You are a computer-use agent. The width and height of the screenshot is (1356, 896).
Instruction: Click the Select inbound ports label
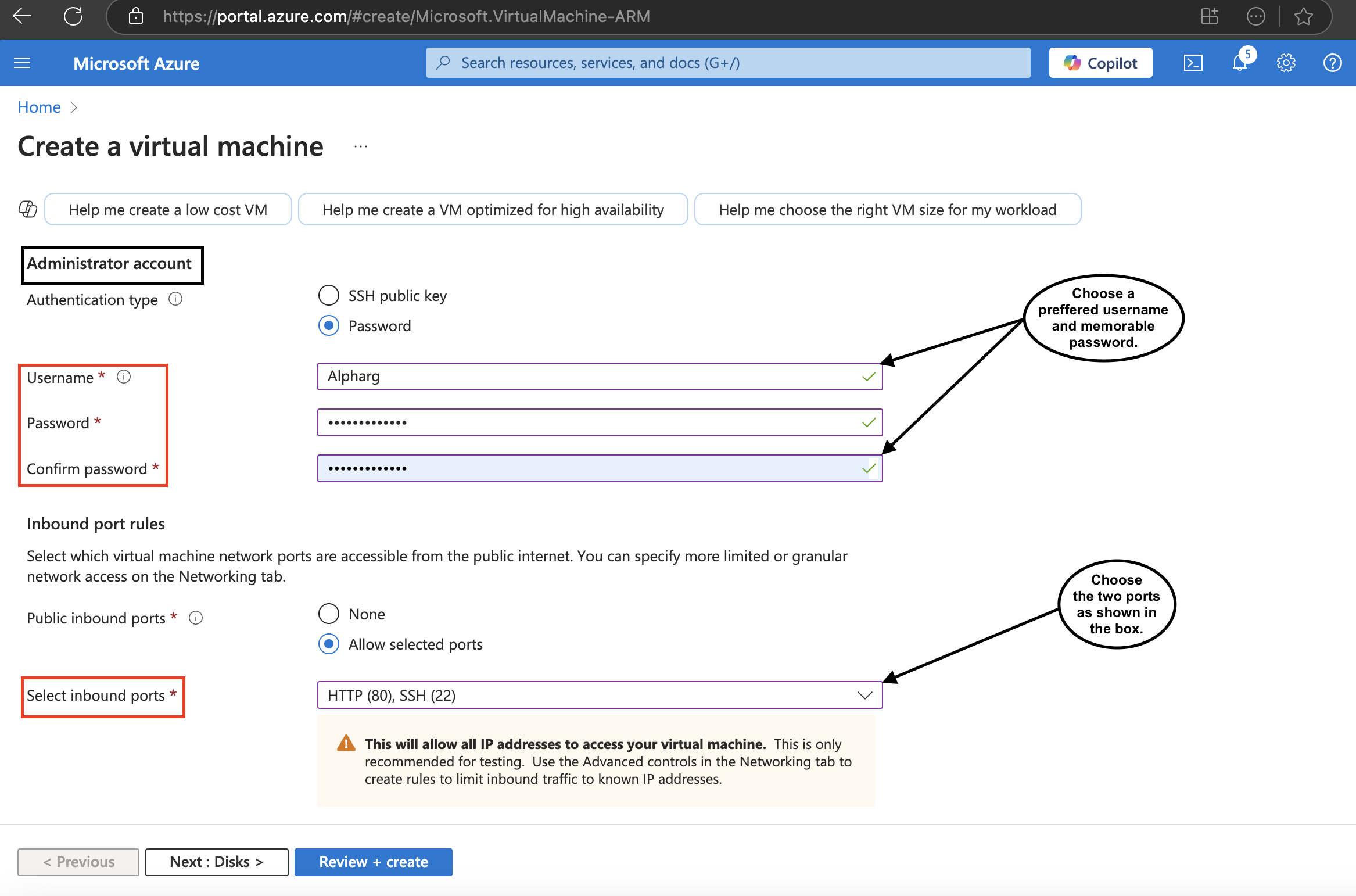(96, 695)
